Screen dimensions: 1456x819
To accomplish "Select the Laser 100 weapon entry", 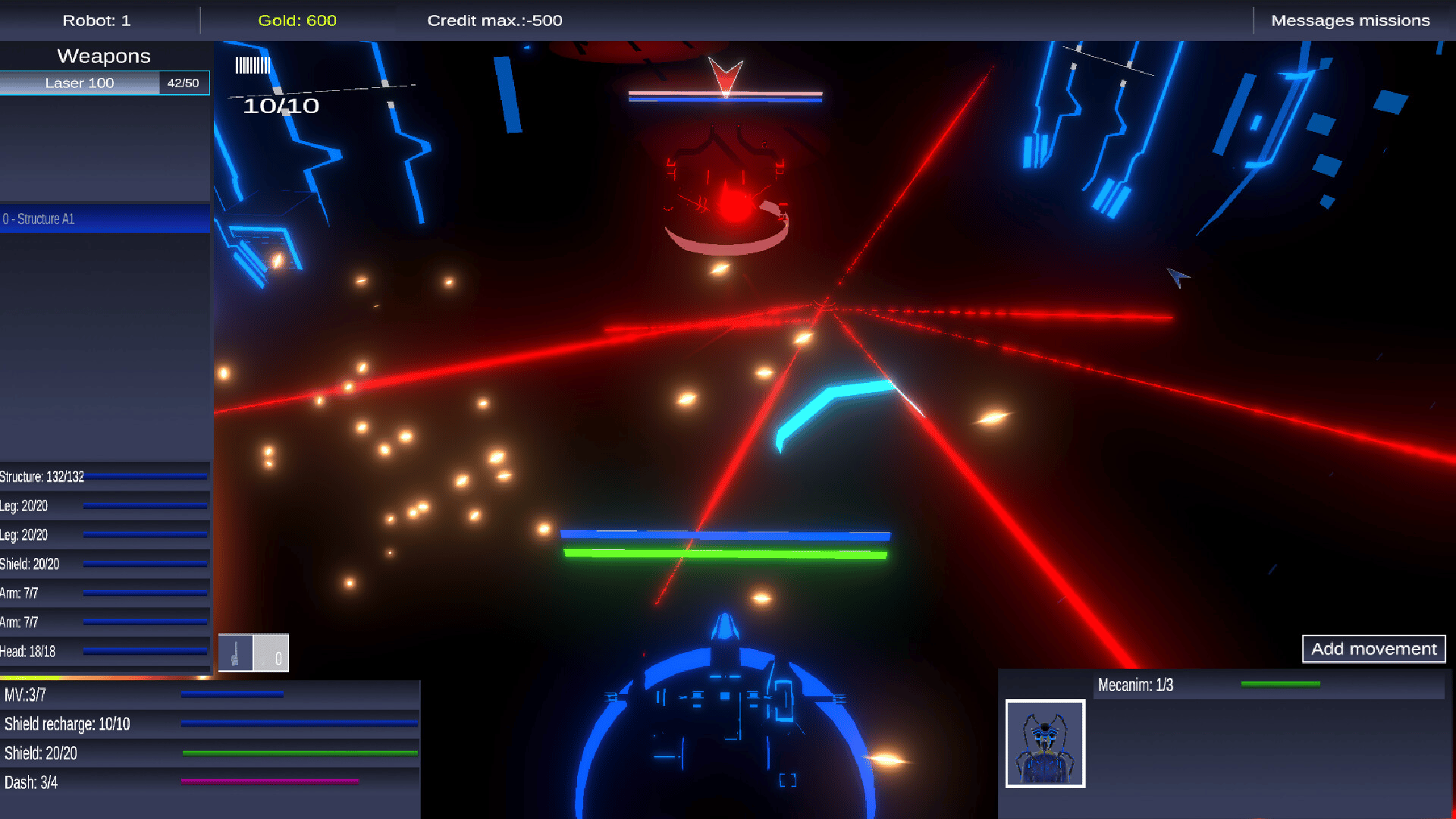I will (80, 83).
